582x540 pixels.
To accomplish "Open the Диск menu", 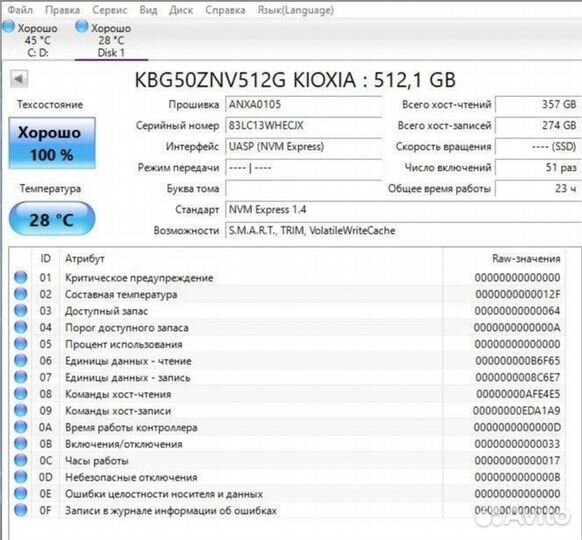I will point(181,10).
